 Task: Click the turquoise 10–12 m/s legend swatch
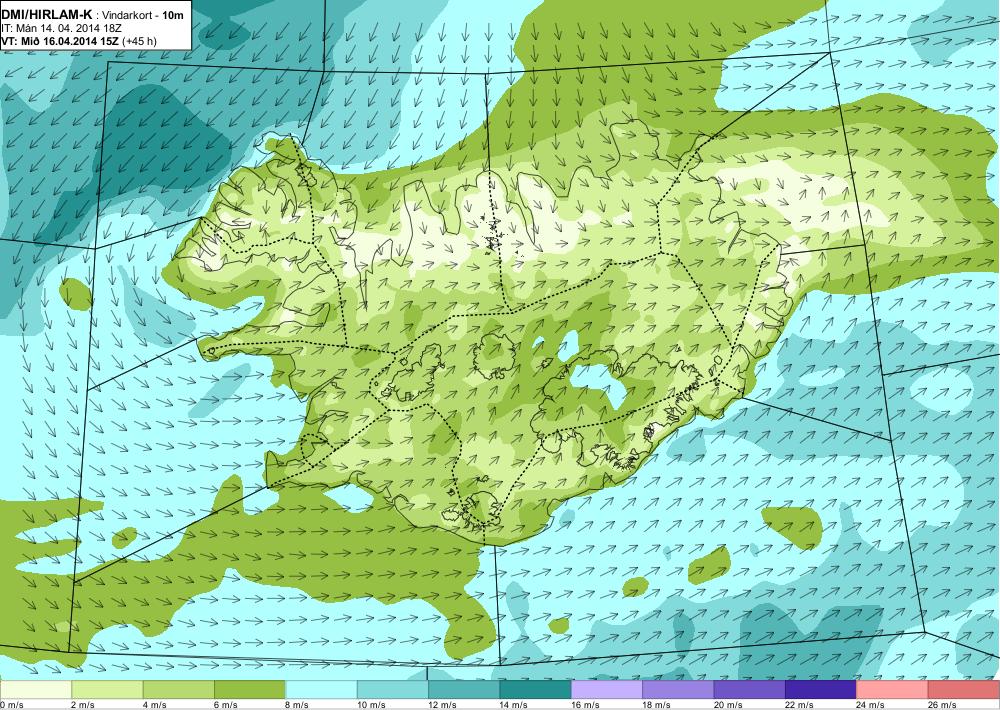pyautogui.click(x=393, y=690)
